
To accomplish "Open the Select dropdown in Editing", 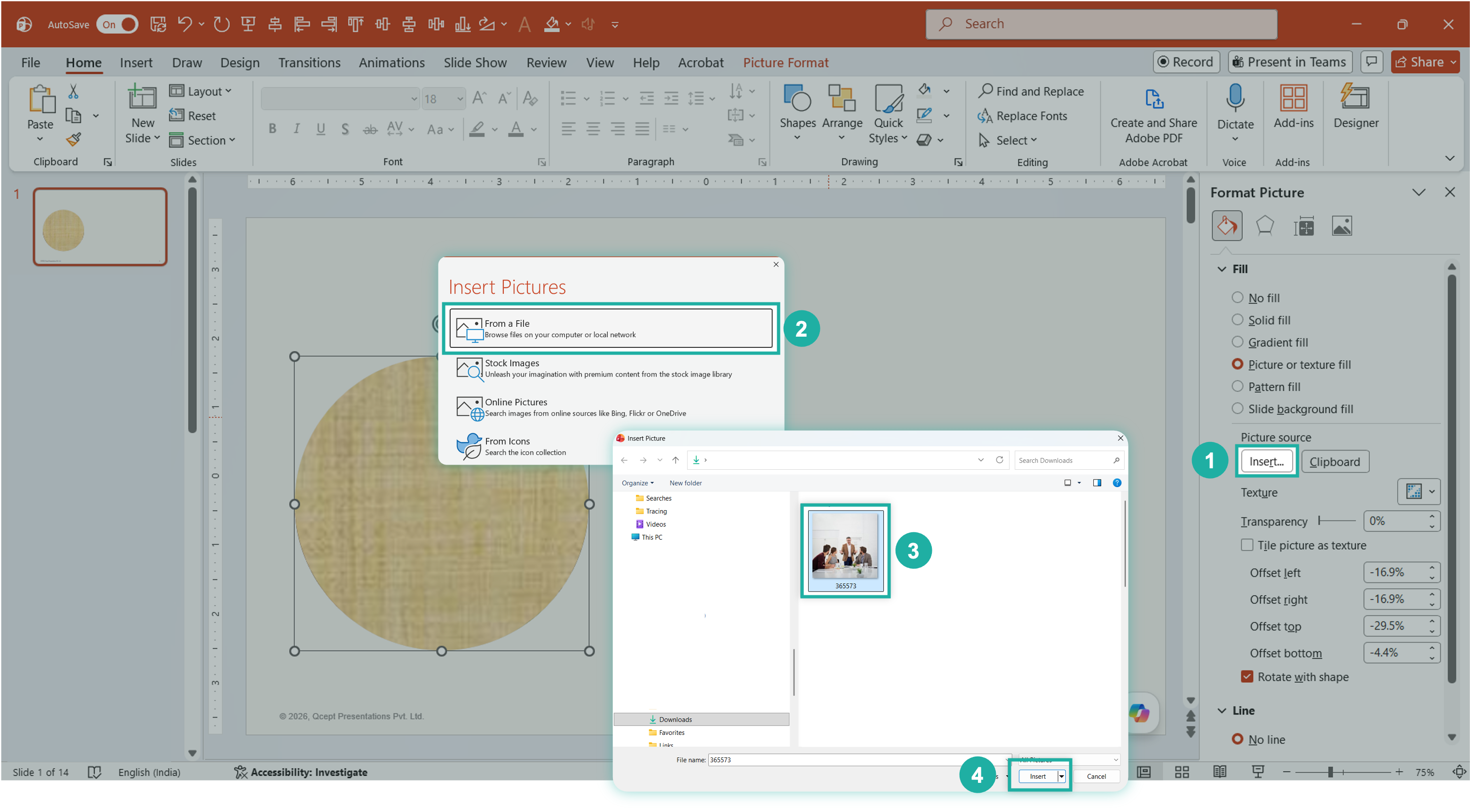I will [1009, 140].
